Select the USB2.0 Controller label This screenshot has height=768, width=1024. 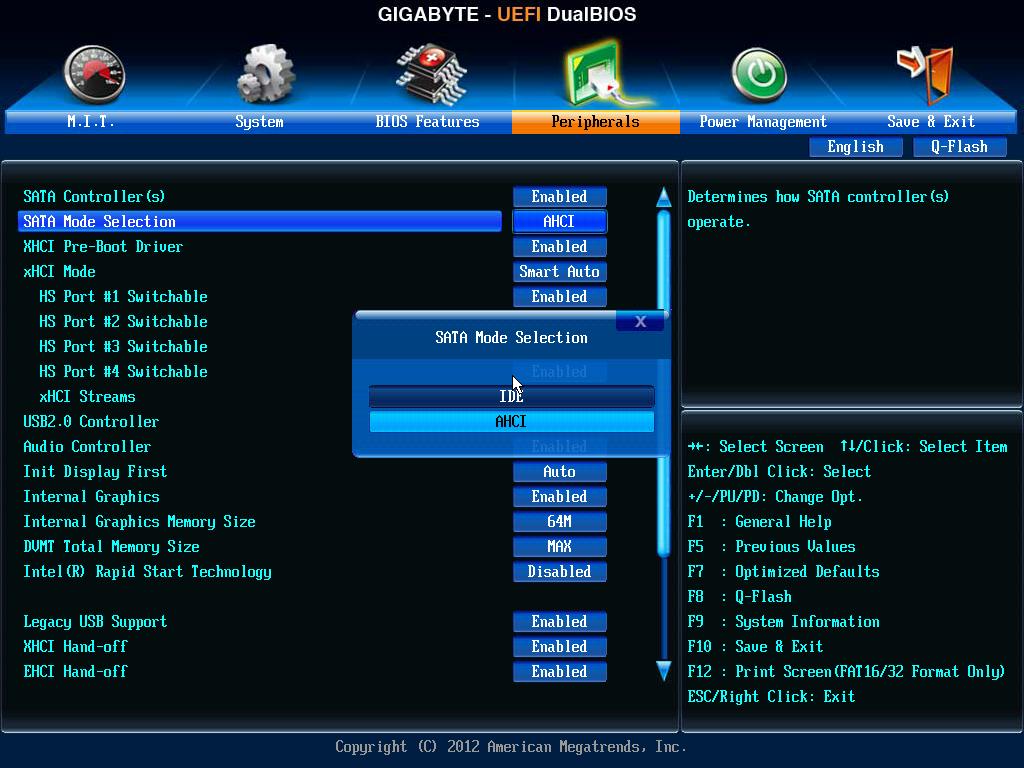tap(91, 422)
